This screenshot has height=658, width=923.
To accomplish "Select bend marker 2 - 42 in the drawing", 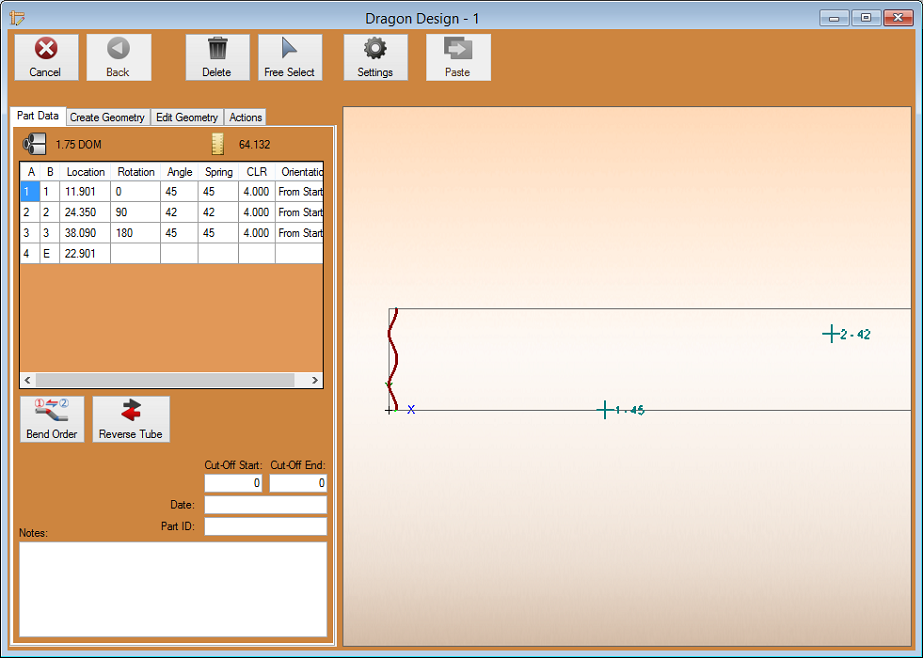I will tap(846, 334).
